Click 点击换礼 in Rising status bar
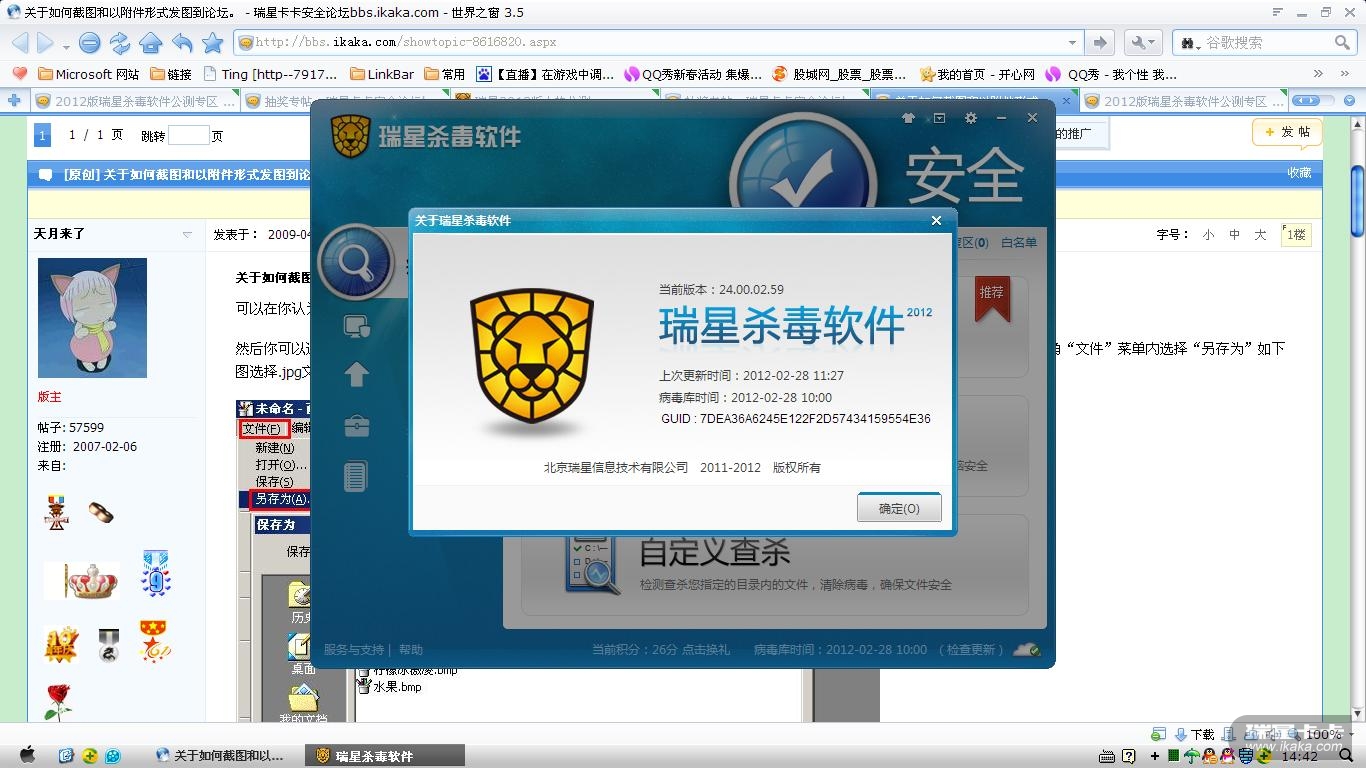The width and height of the screenshot is (1366, 768). (x=706, y=650)
